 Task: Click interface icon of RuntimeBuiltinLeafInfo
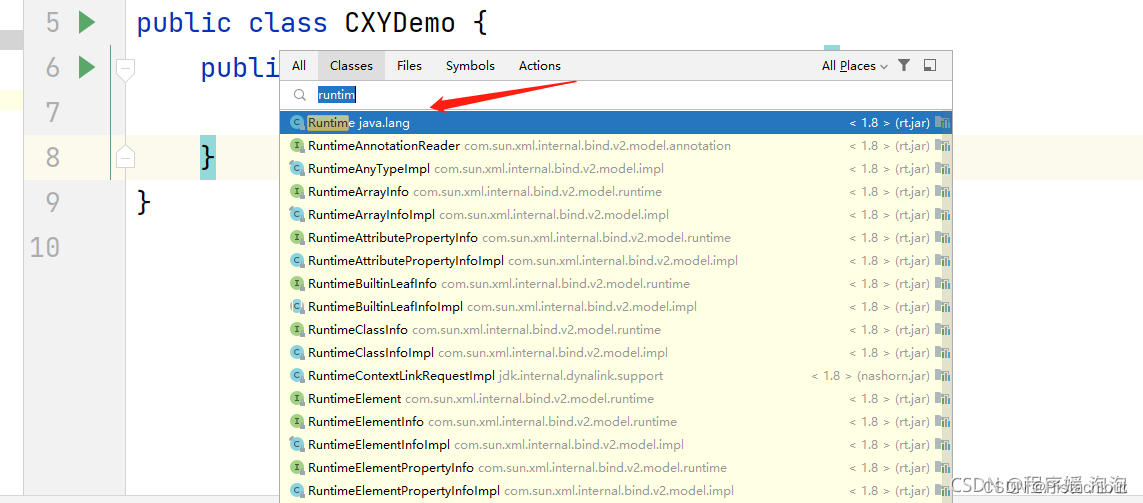point(297,284)
